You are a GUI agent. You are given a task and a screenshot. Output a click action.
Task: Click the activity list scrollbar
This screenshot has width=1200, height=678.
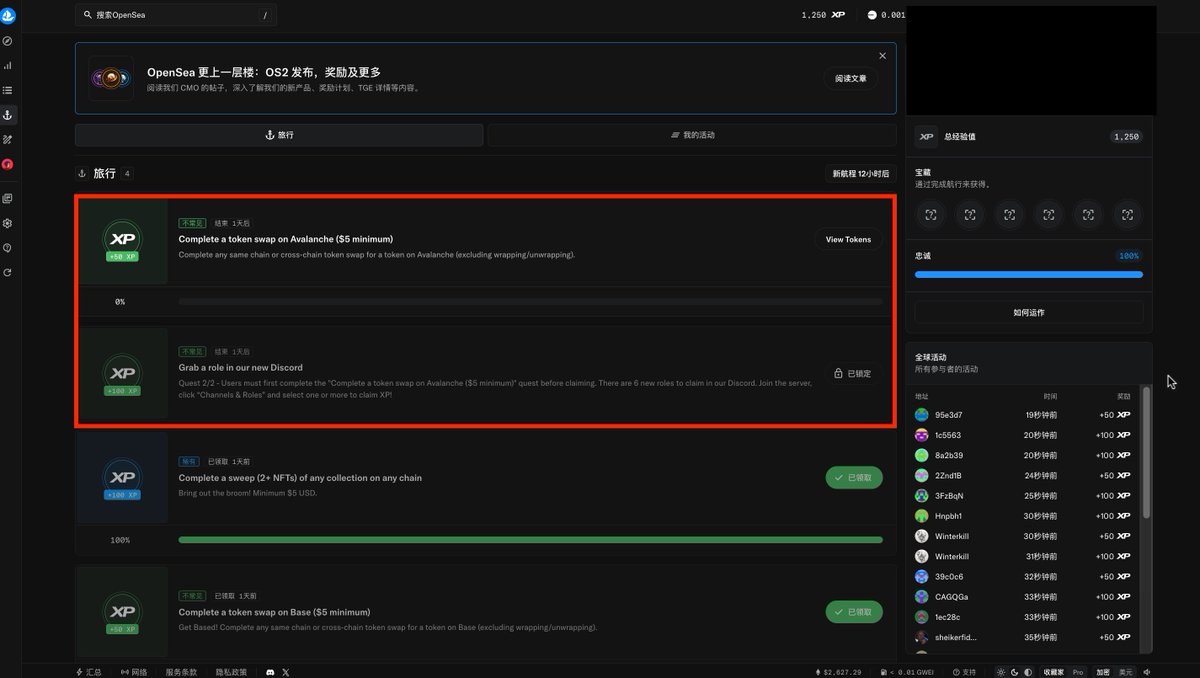tap(1146, 453)
